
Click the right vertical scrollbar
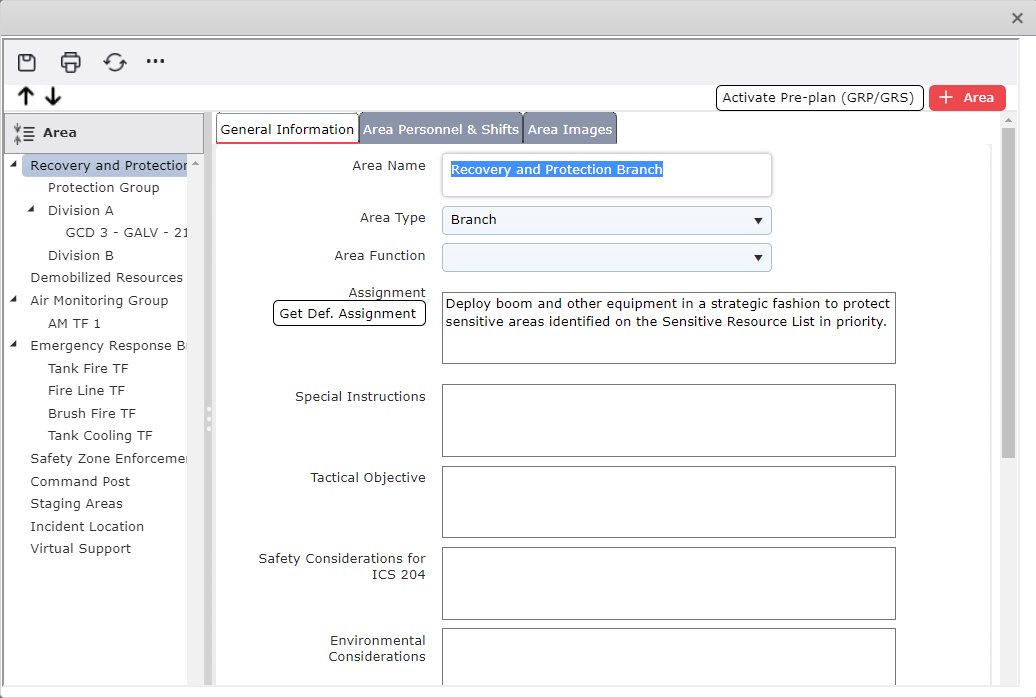1009,300
